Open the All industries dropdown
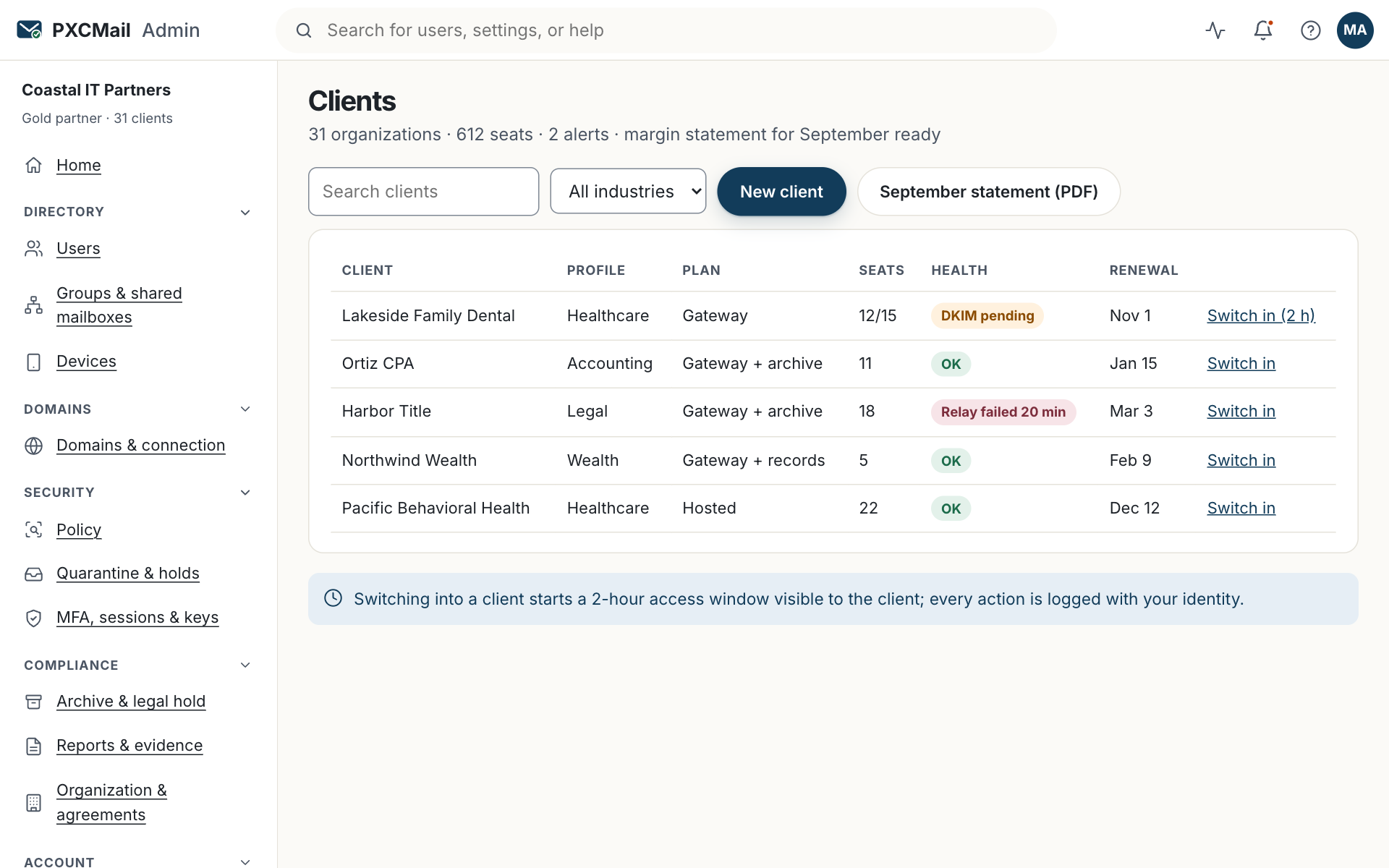Screen dimensions: 1389x868 (x=628, y=191)
